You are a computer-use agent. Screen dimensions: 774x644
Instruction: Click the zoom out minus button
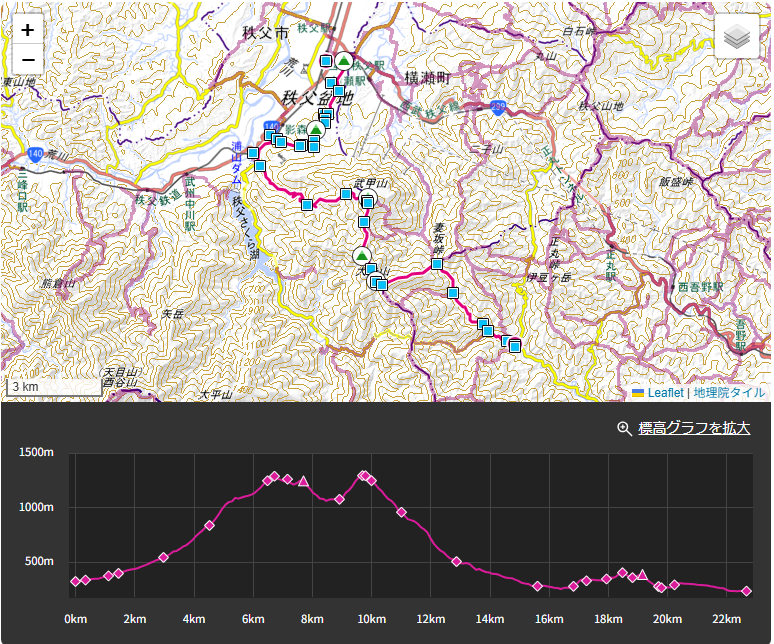[x=27, y=60]
